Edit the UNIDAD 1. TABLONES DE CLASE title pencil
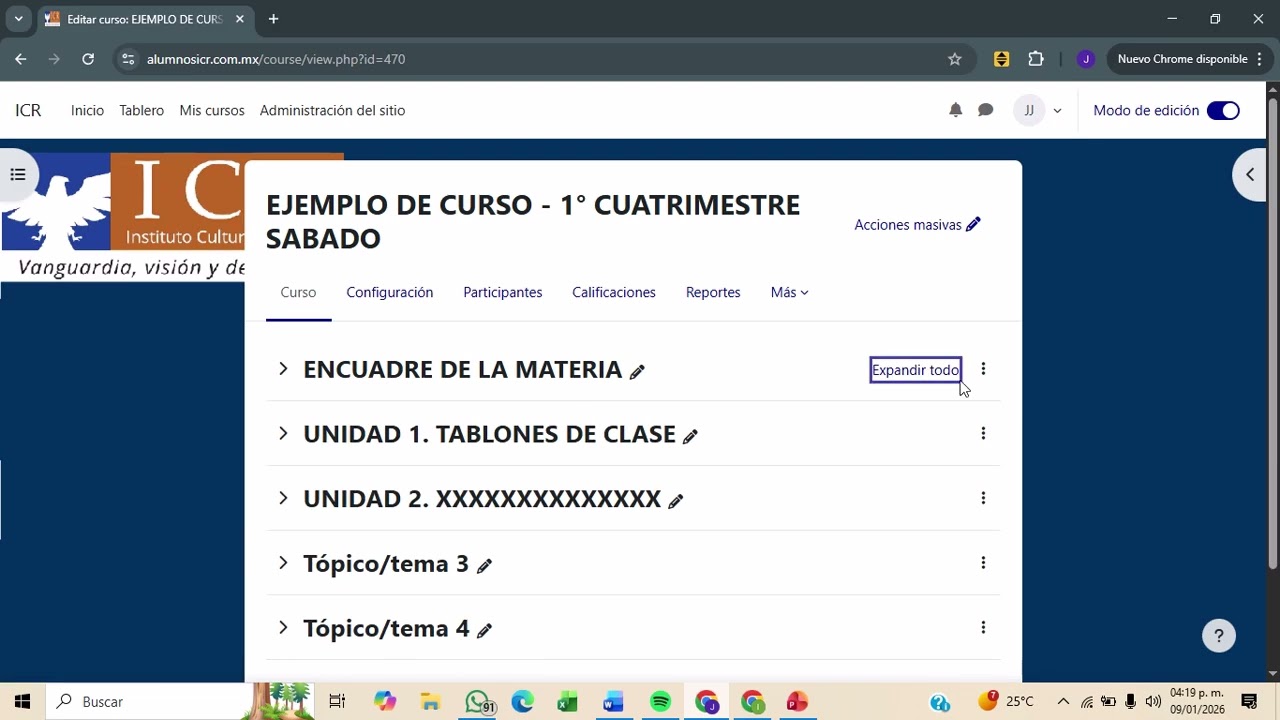1280x720 pixels. (x=690, y=436)
